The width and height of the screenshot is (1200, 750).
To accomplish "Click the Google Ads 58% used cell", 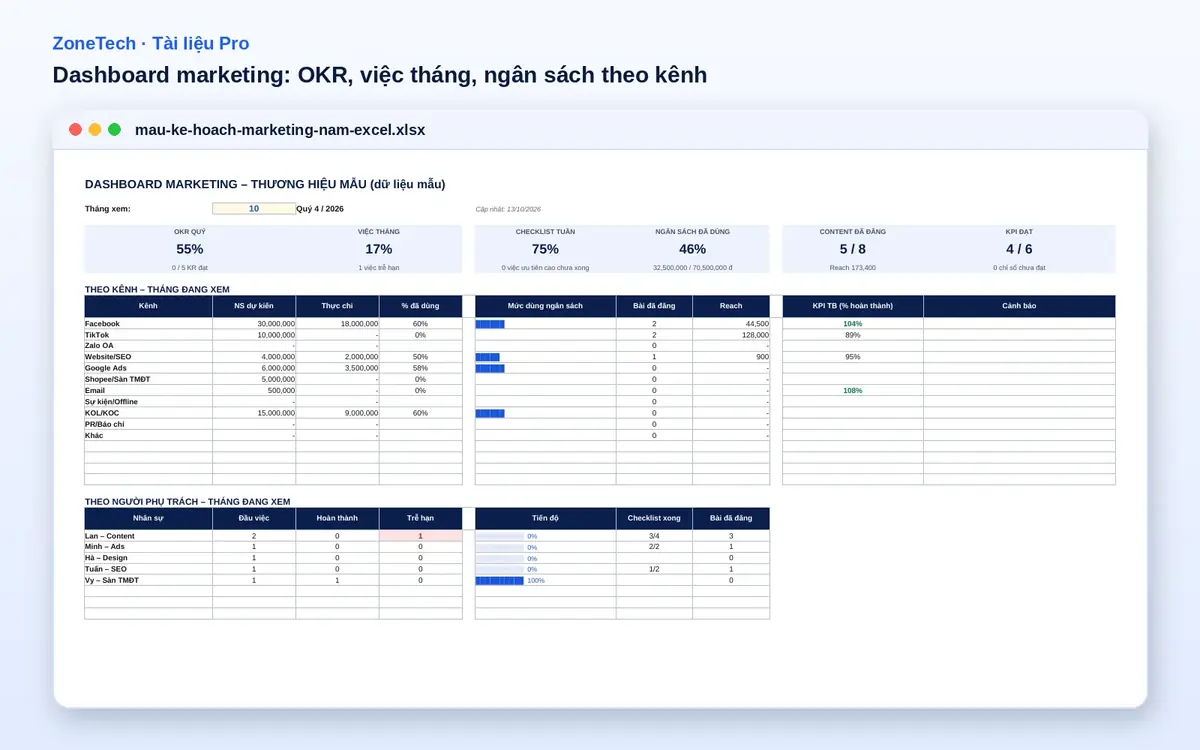I will (x=420, y=368).
